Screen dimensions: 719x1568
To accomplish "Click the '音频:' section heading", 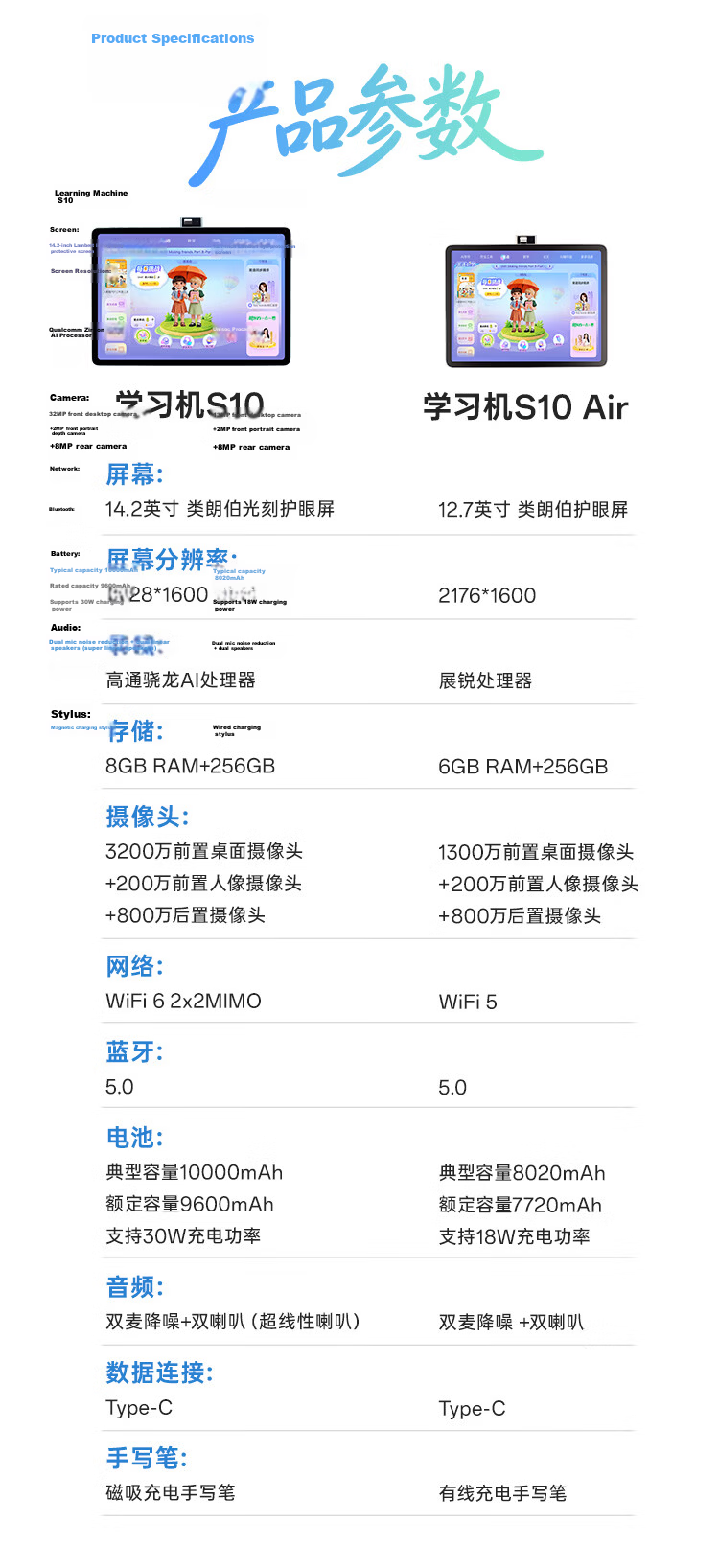I will pos(134,1287).
